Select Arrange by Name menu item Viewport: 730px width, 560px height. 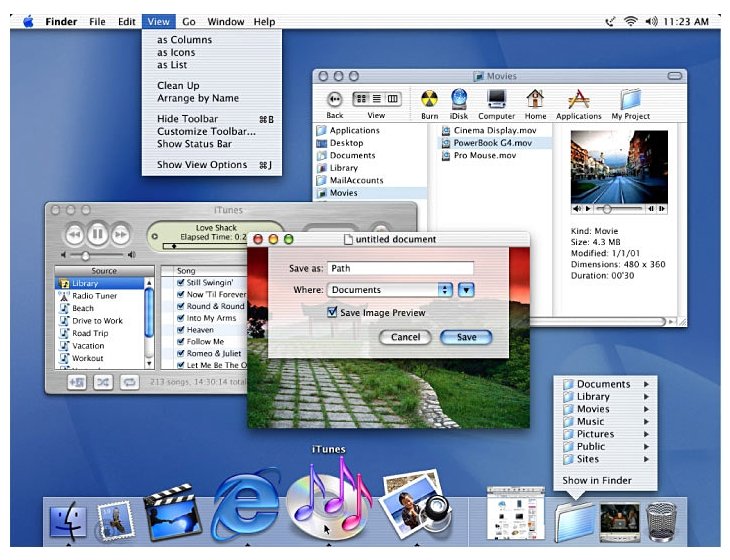pyautogui.click(x=212, y=98)
